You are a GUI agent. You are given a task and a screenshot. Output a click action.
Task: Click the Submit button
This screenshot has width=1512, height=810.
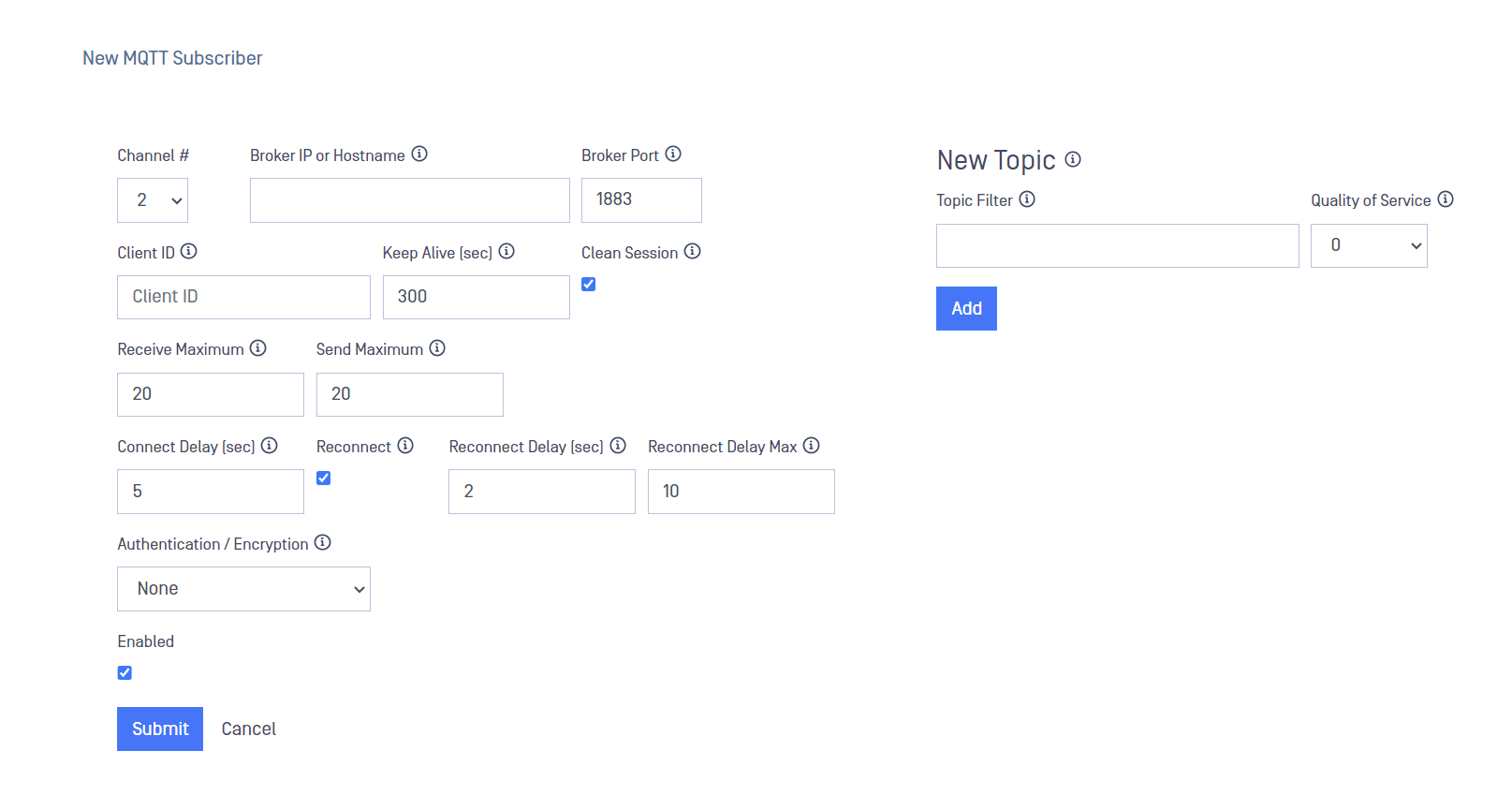160,729
